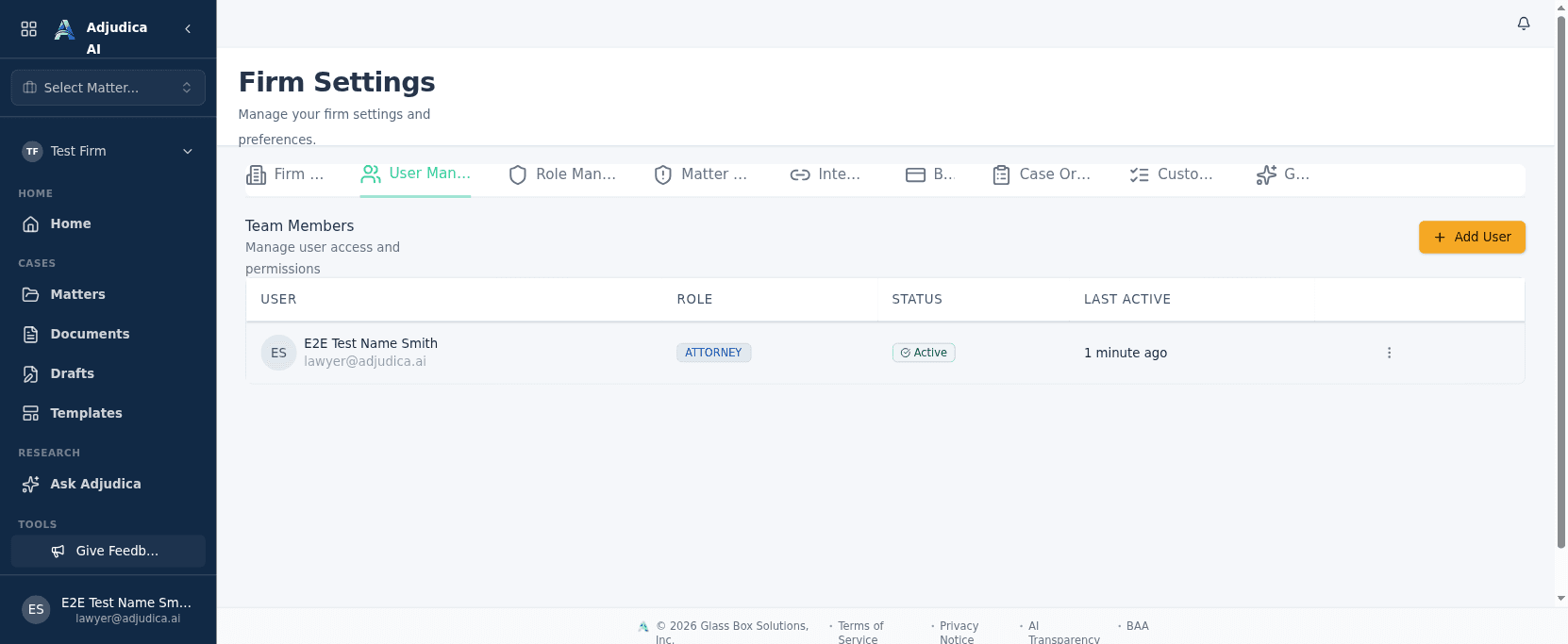
Task: Click the ATTORNEY role badge
Action: (713, 353)
